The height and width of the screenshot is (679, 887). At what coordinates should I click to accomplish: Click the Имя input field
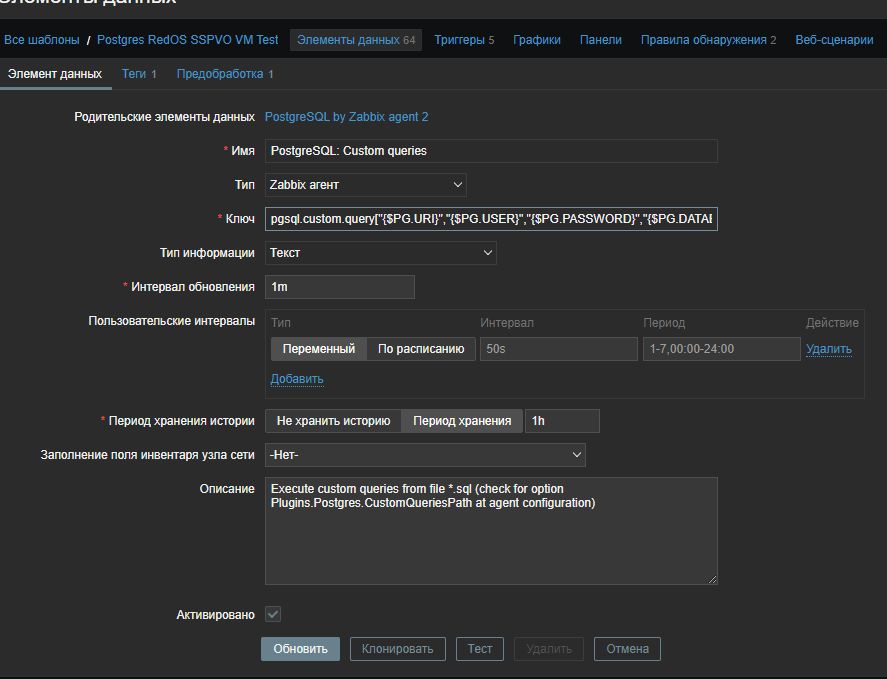491,151
